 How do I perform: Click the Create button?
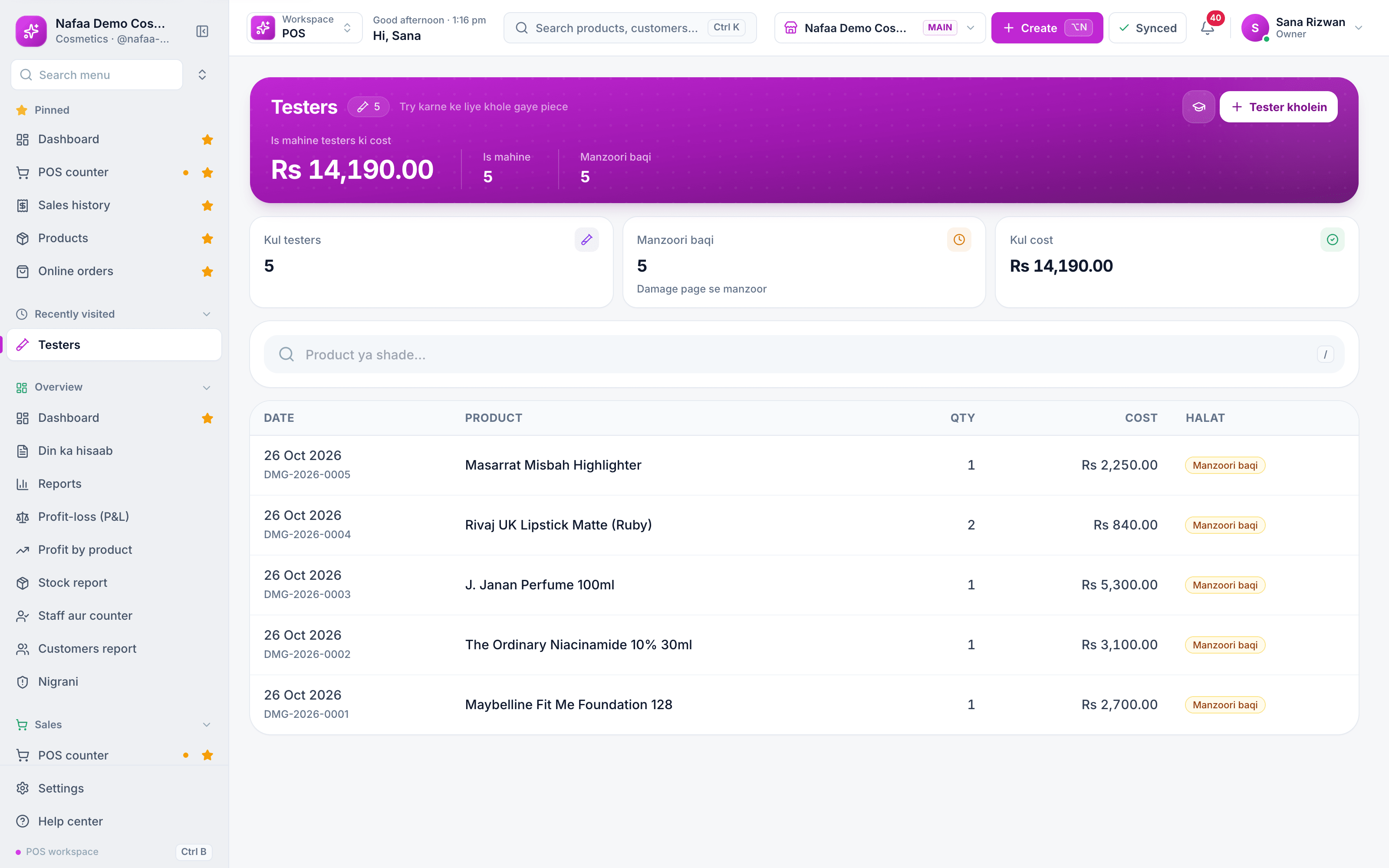[x=1047, y=27]
